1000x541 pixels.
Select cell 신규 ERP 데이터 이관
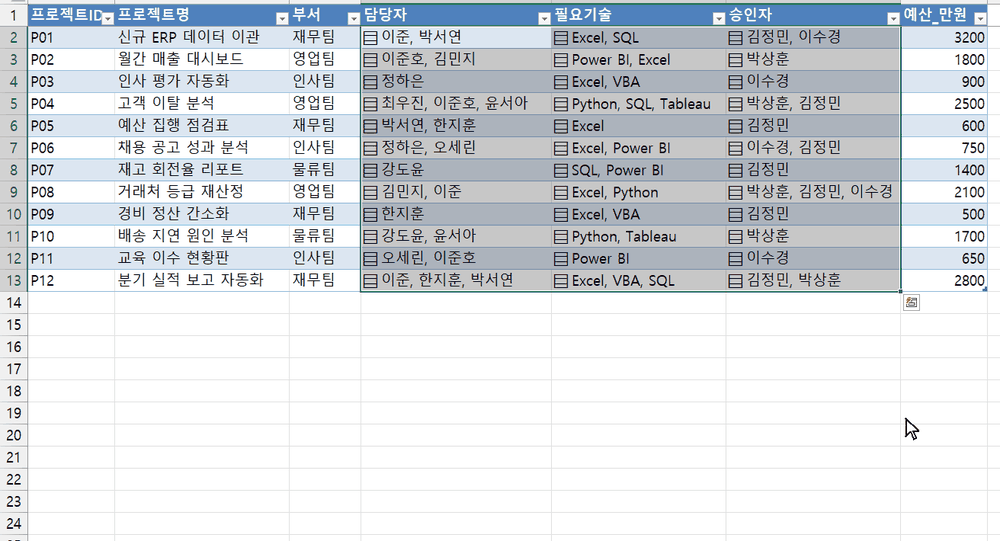click(202, 38)
